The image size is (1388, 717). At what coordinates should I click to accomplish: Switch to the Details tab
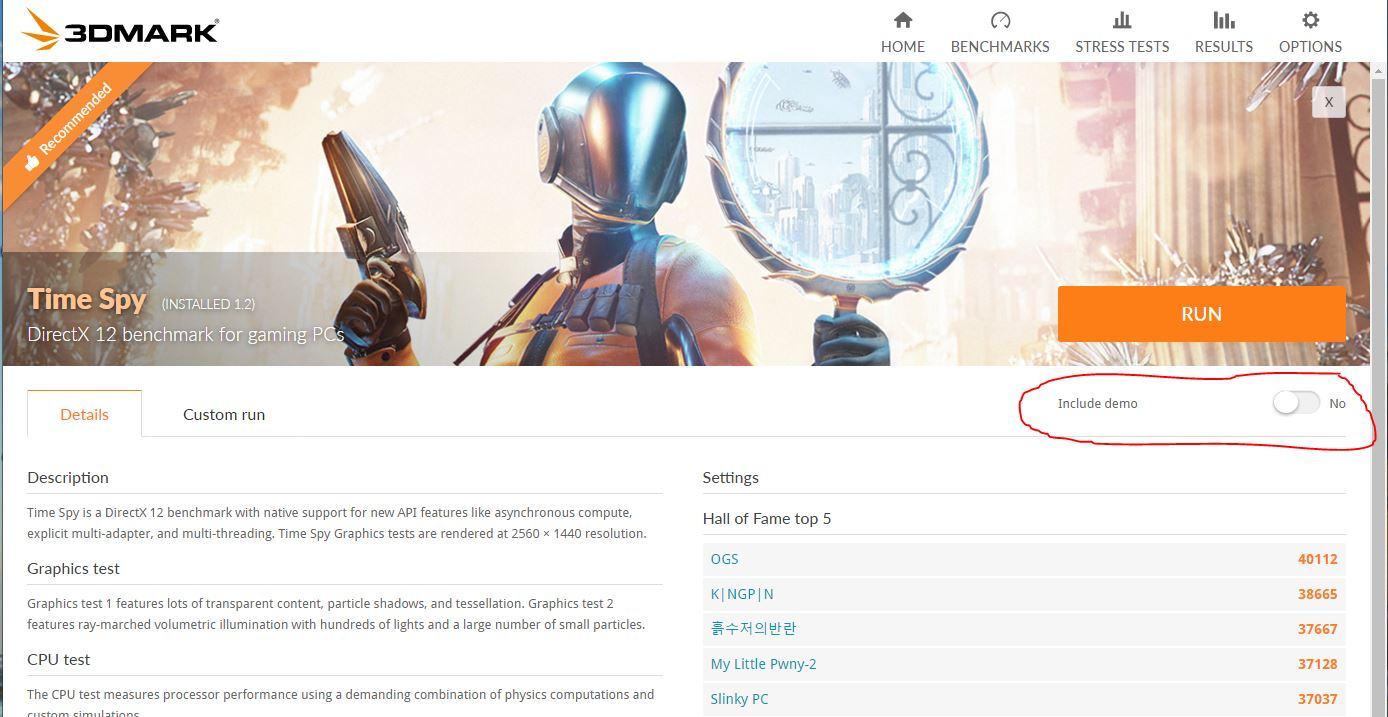pyautogui.click(x=84, y=414)
